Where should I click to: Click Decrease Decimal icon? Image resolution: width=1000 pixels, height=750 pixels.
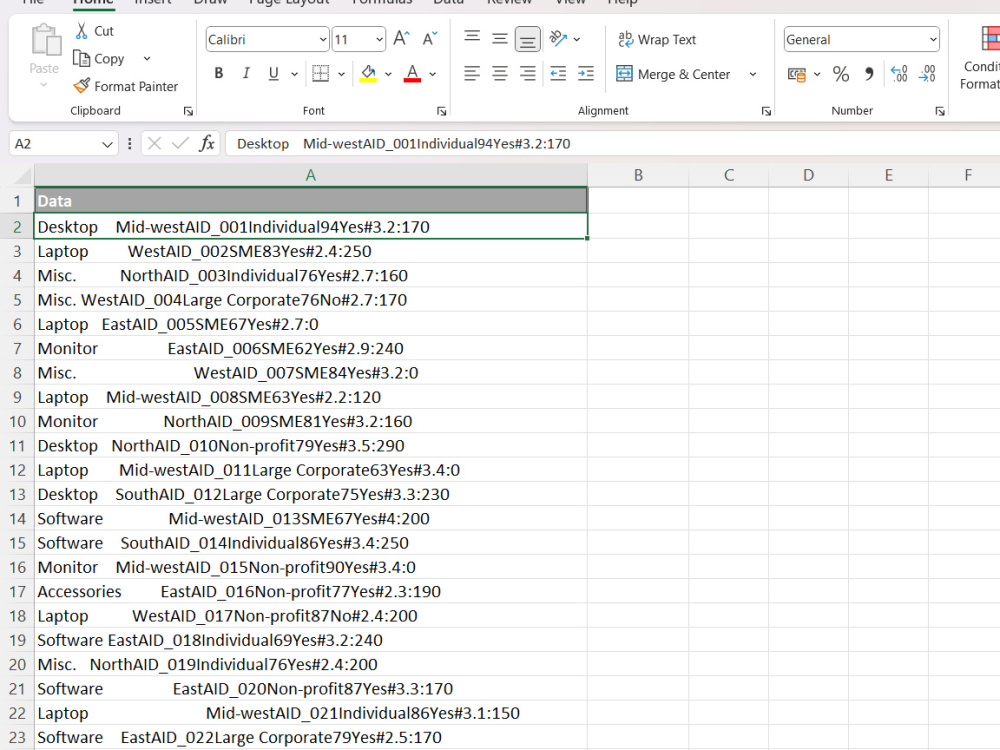tap(927, 74)
